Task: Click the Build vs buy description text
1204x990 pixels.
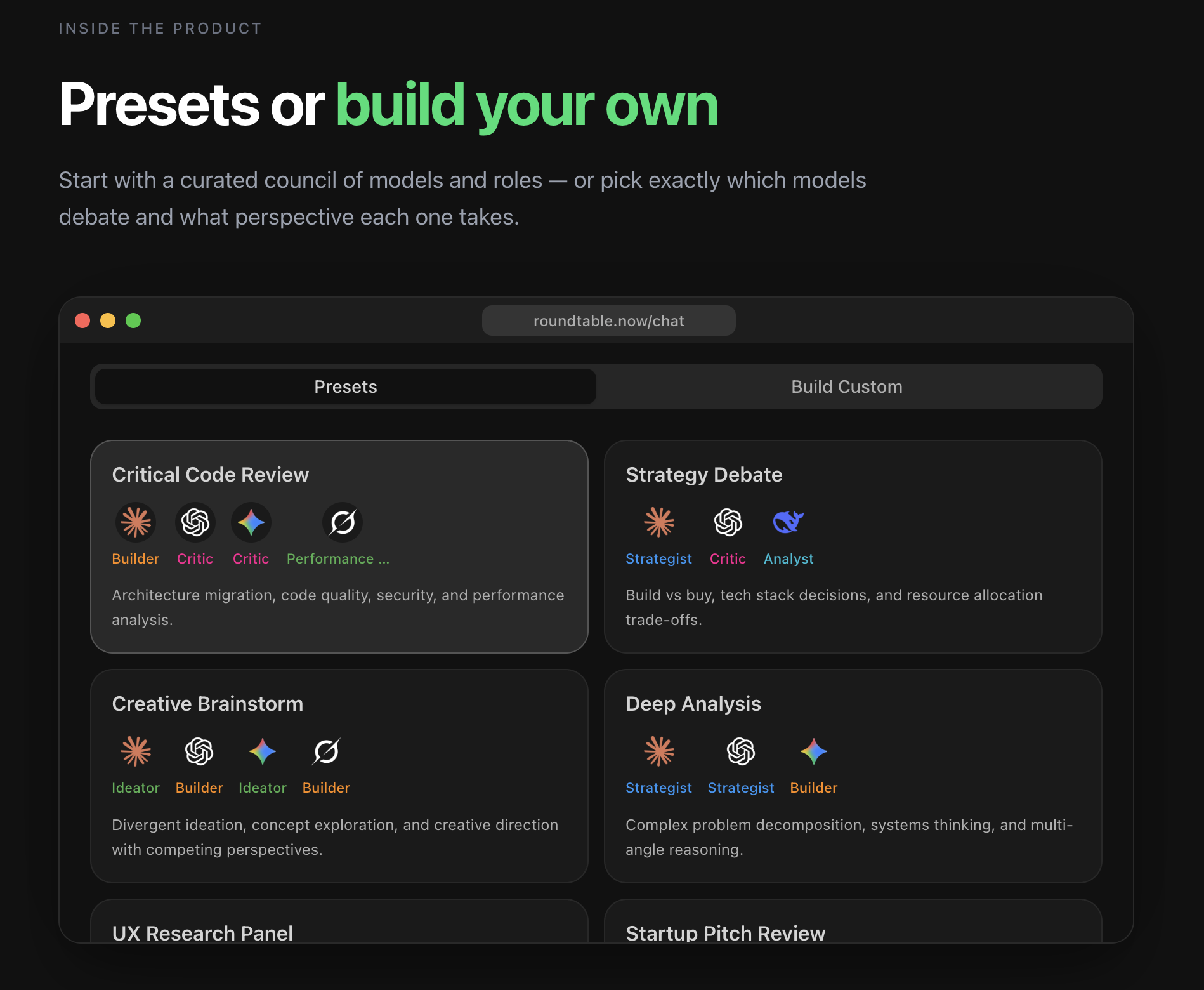Action: click(834, 607)
